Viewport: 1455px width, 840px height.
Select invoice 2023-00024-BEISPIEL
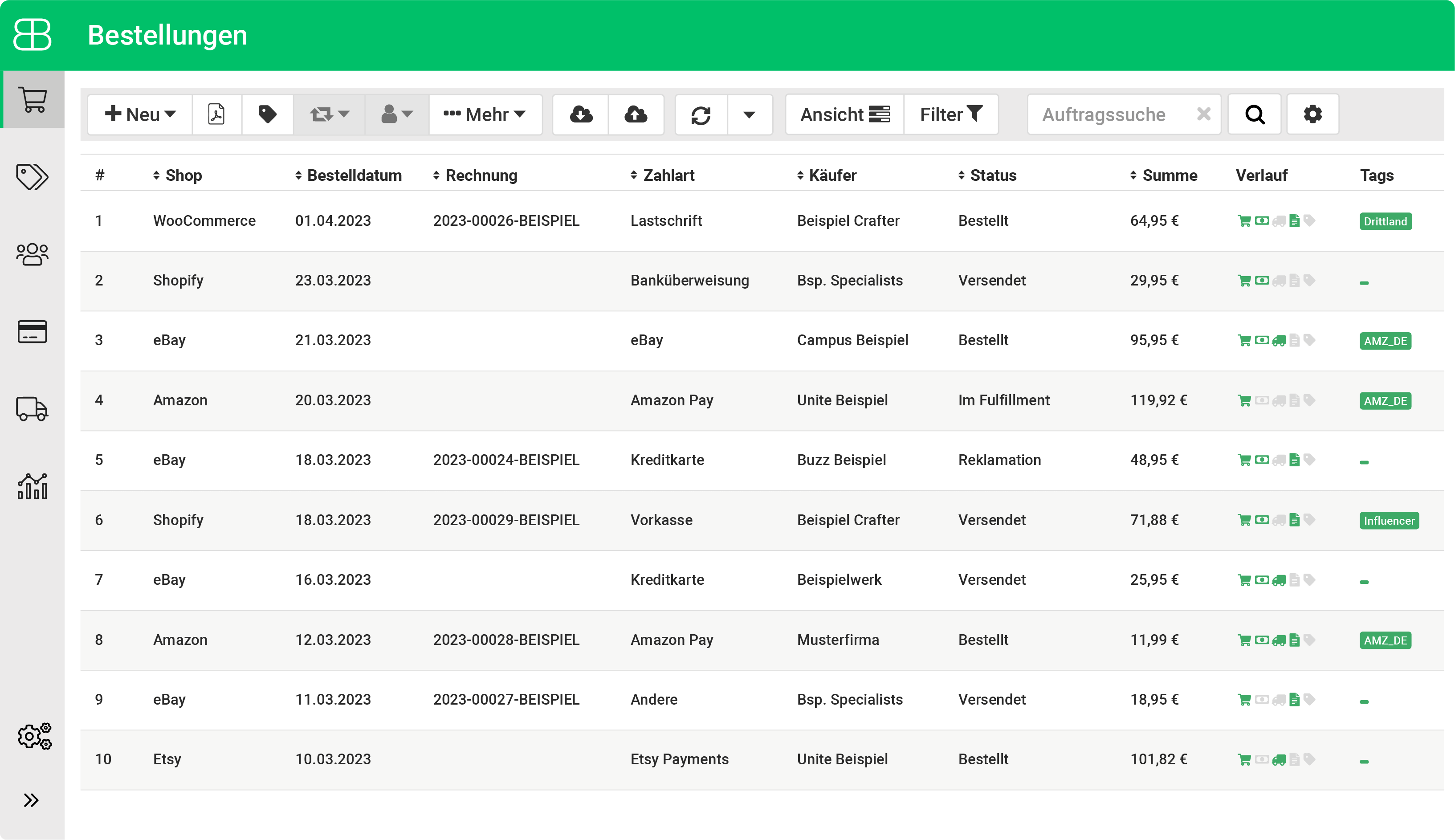(x=506, y=460)
